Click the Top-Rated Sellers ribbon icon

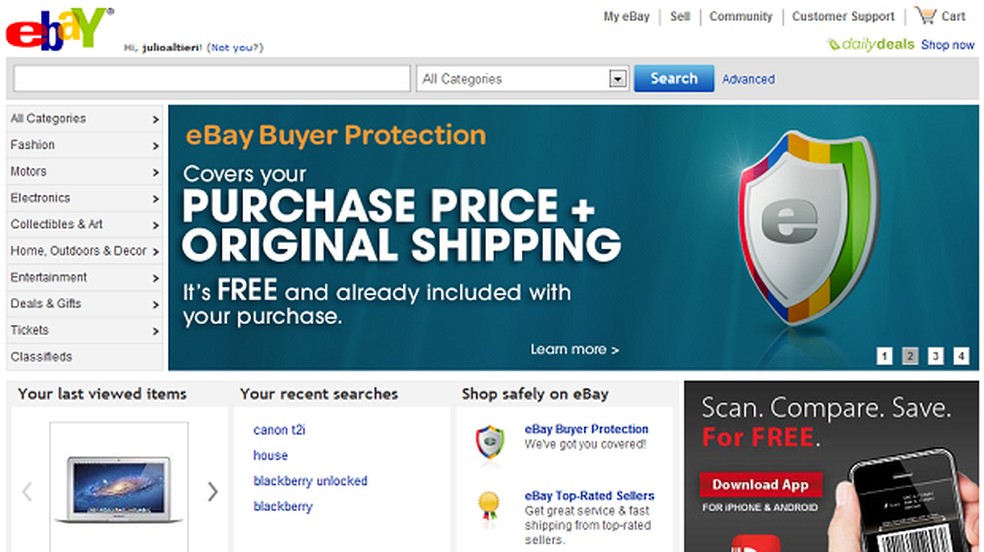pyautogui.click(x=488, y=503)
